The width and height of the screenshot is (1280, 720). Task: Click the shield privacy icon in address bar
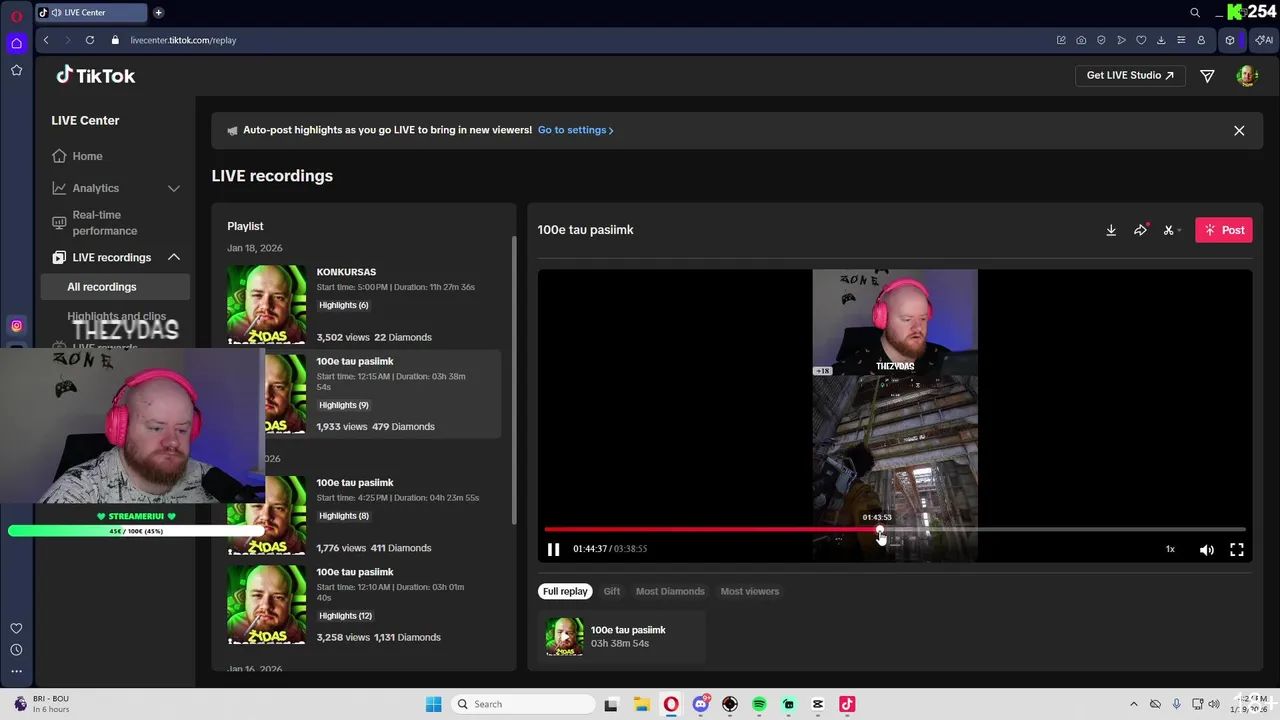[x=1101, y=40]
